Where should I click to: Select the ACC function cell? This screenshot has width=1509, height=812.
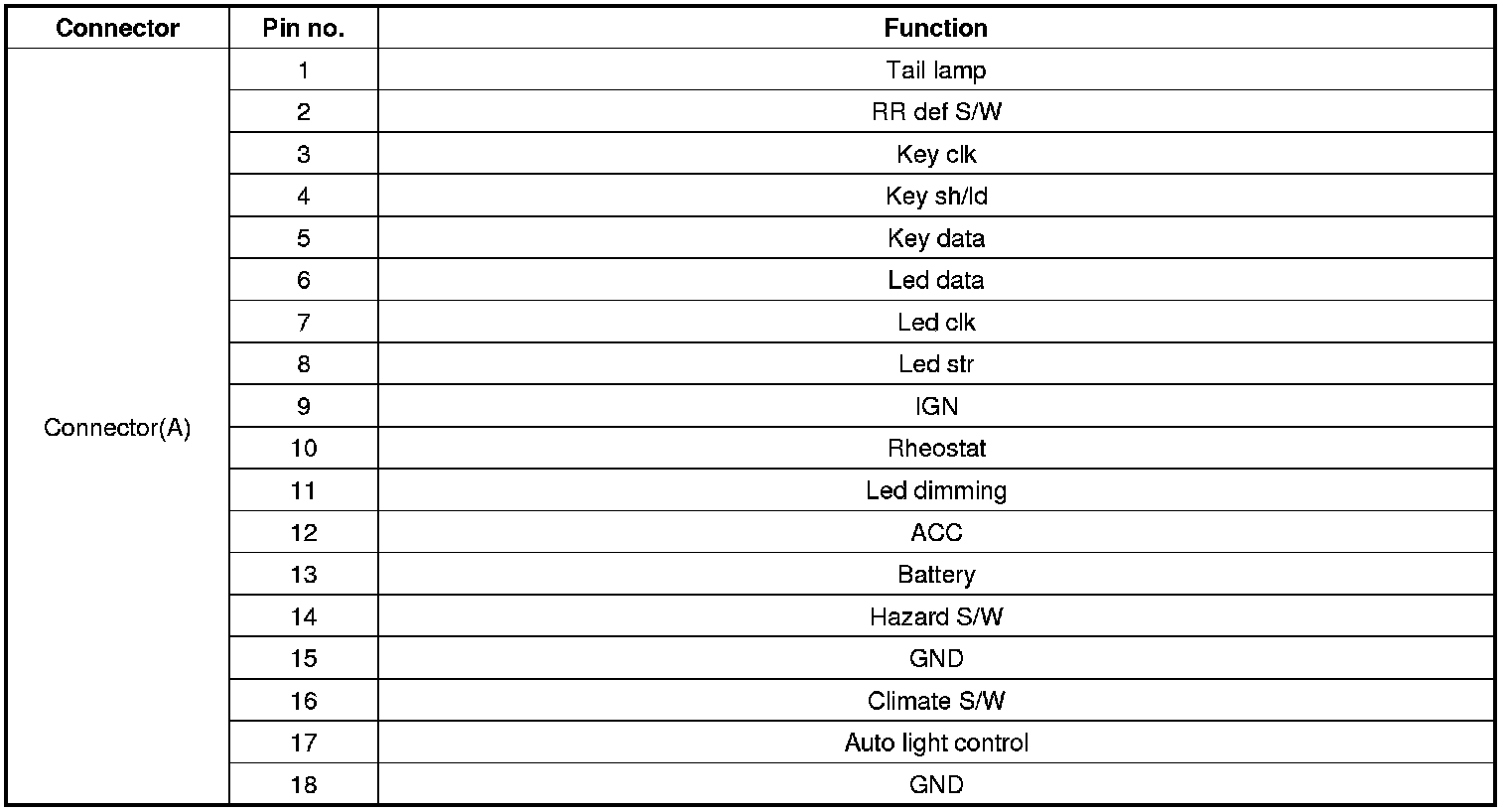pos(935,532)
